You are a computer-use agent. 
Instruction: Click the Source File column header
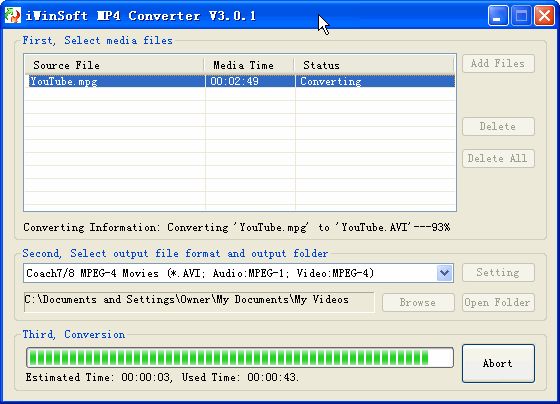tap(114, 65)
